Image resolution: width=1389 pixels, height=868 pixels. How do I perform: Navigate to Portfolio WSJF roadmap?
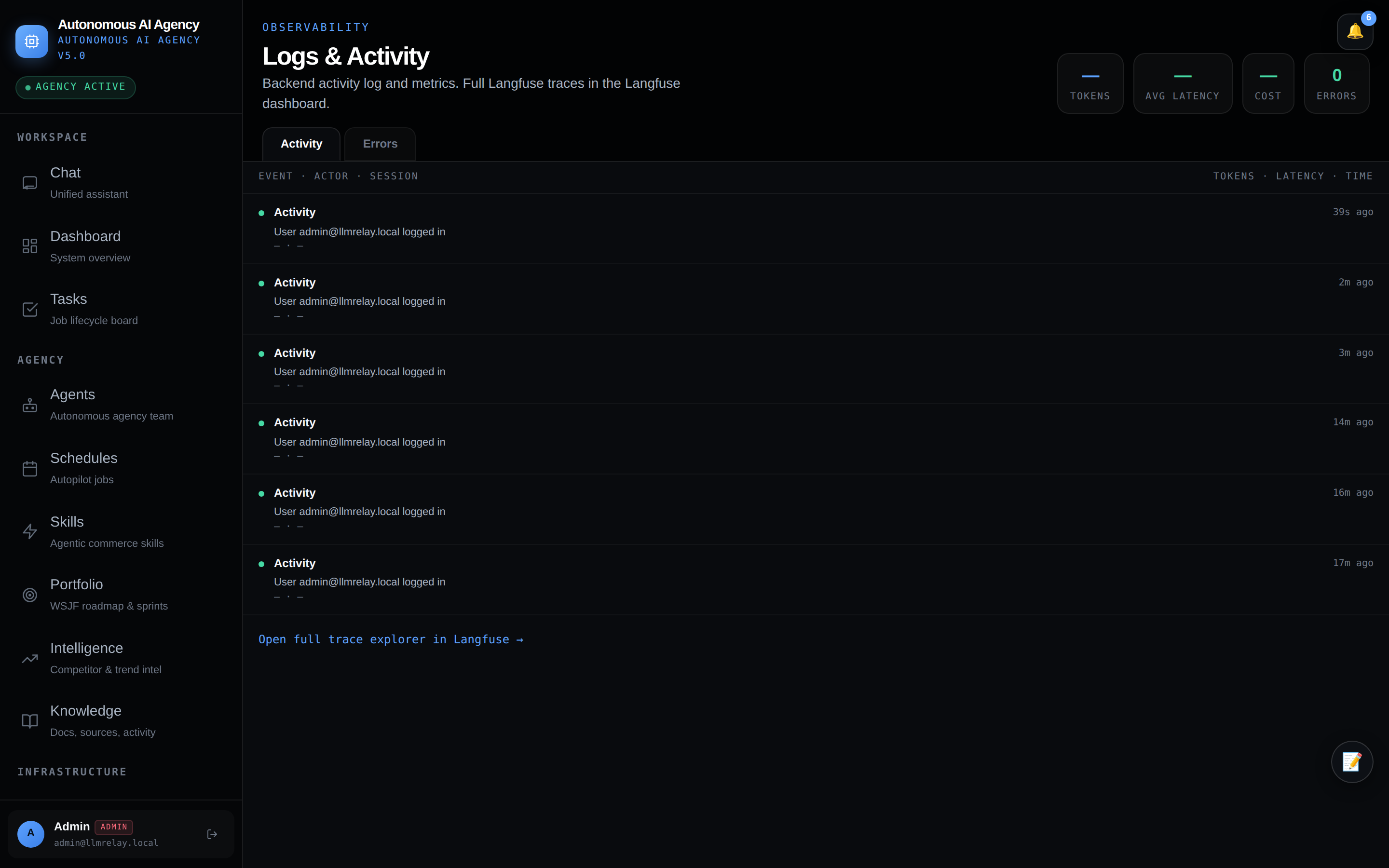tap(121, 595)
